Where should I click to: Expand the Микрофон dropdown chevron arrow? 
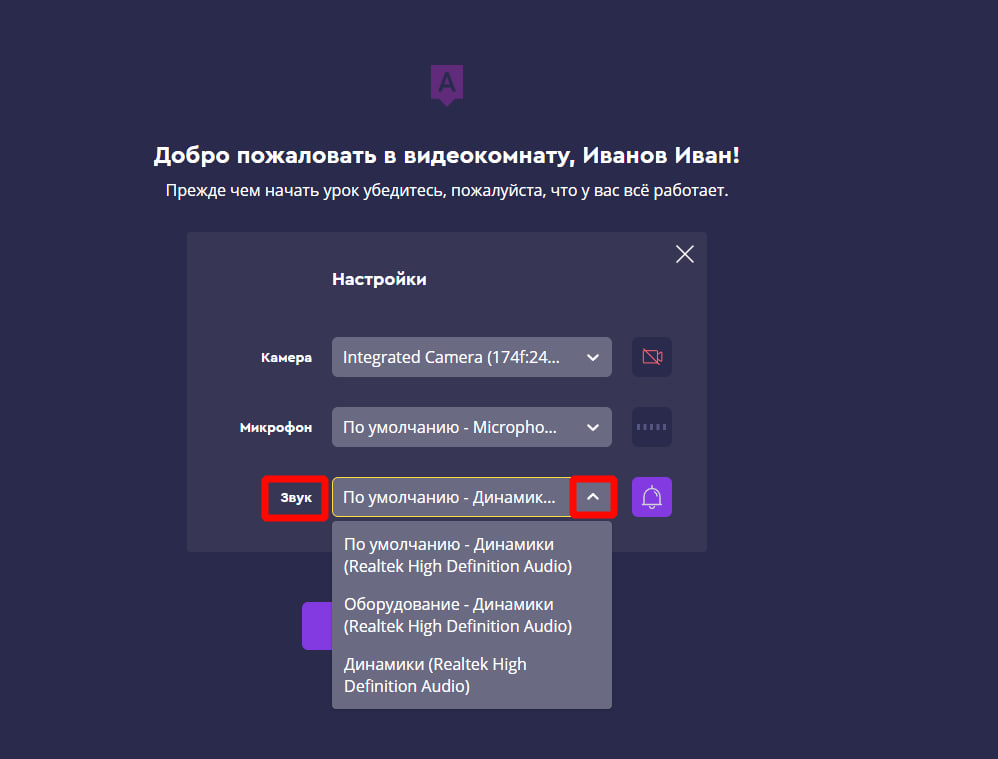[593, 427]
